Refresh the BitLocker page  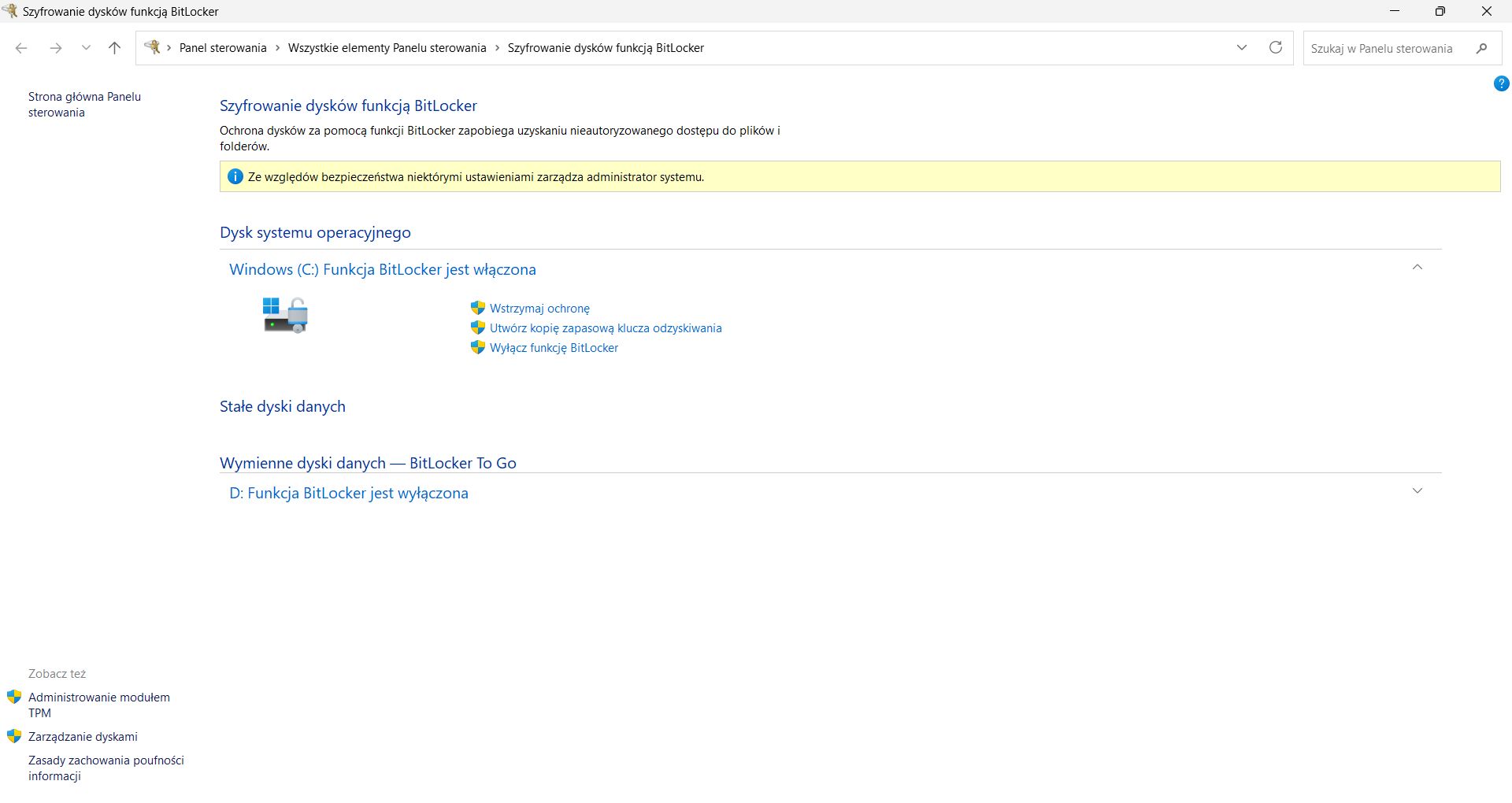tap(1276, 48)
